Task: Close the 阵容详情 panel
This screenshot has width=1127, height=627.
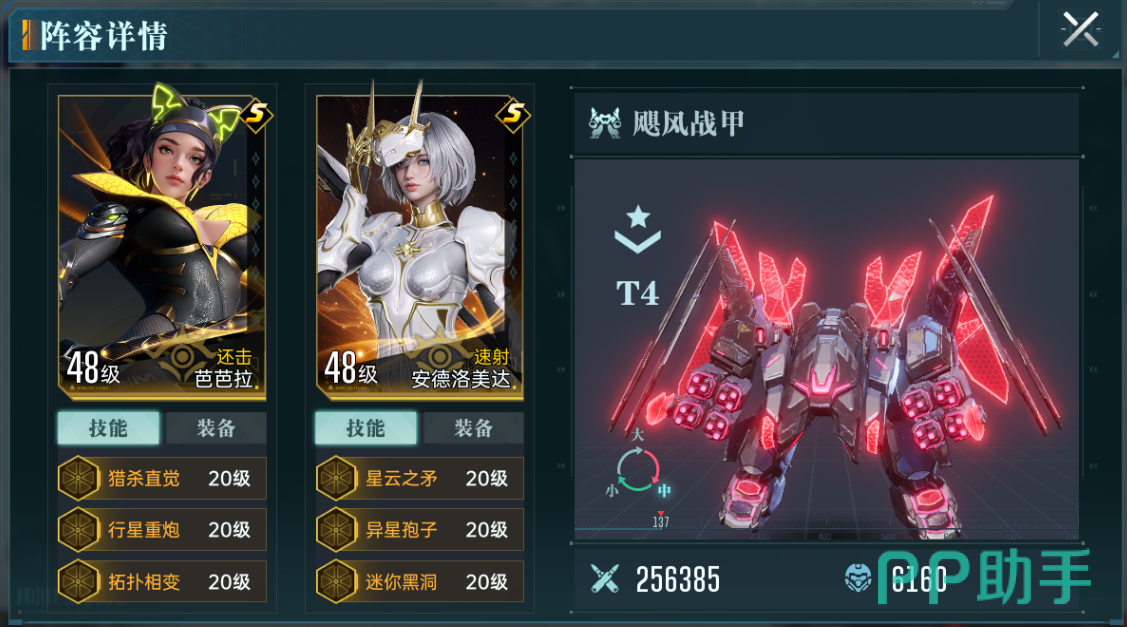Action: pyautogui.click(x=1080, y=29)
